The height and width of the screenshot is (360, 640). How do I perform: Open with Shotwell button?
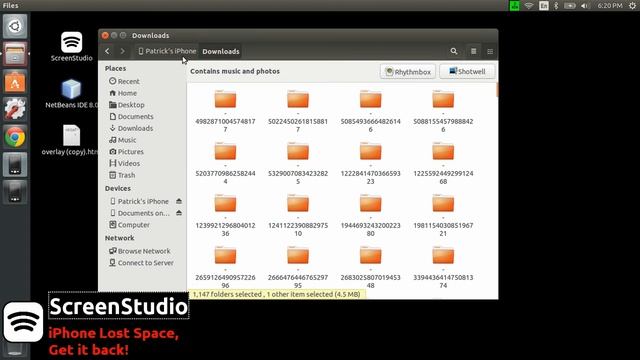coord(467,71)
